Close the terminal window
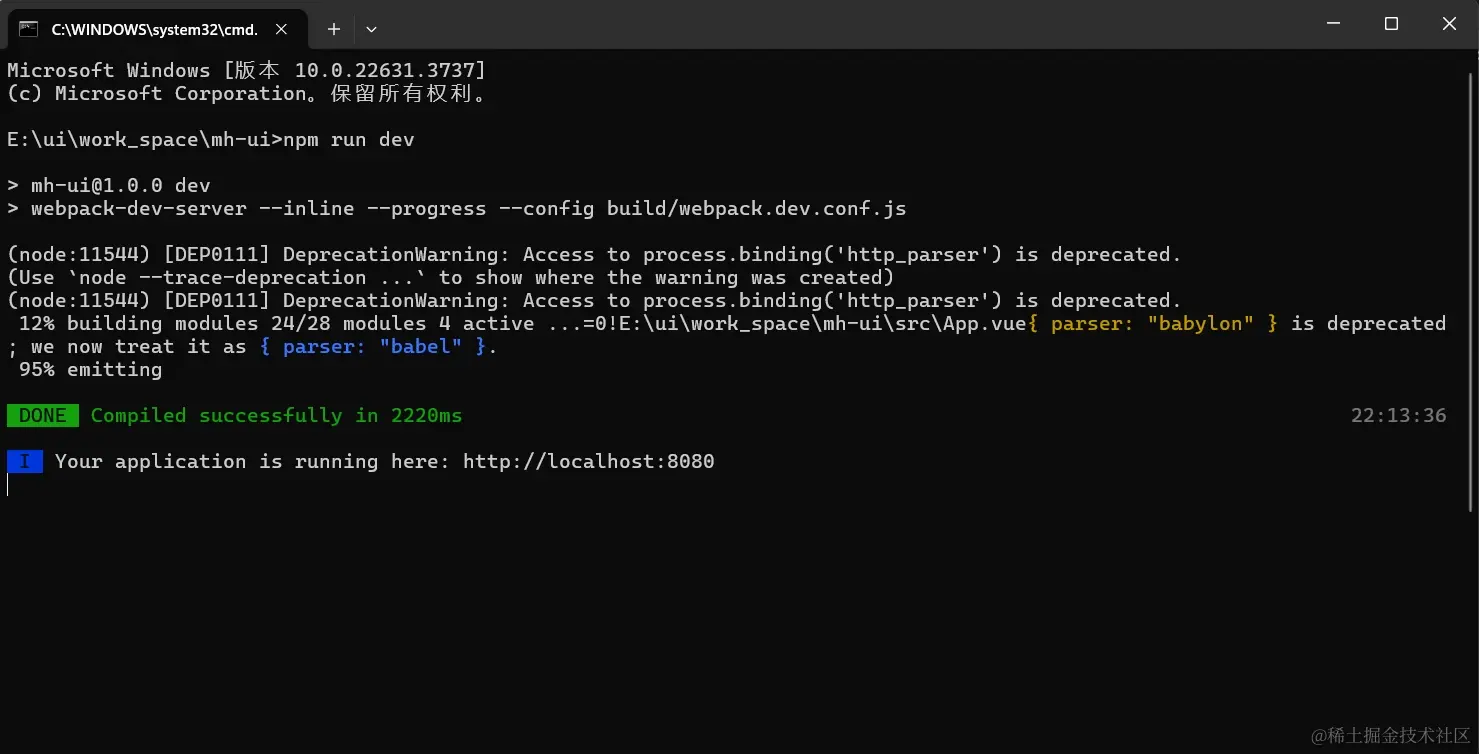 coord(1449,24)
